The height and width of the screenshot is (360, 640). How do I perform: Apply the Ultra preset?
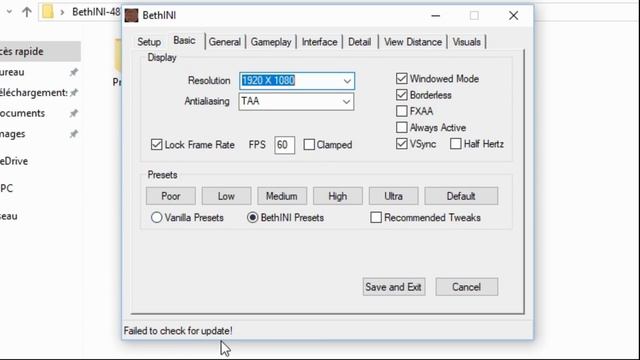[x=393, y=196]
